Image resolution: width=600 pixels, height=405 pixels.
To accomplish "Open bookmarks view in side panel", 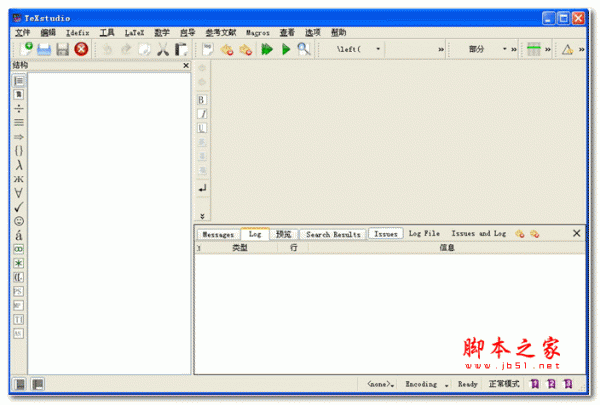I will coord(19,95).
